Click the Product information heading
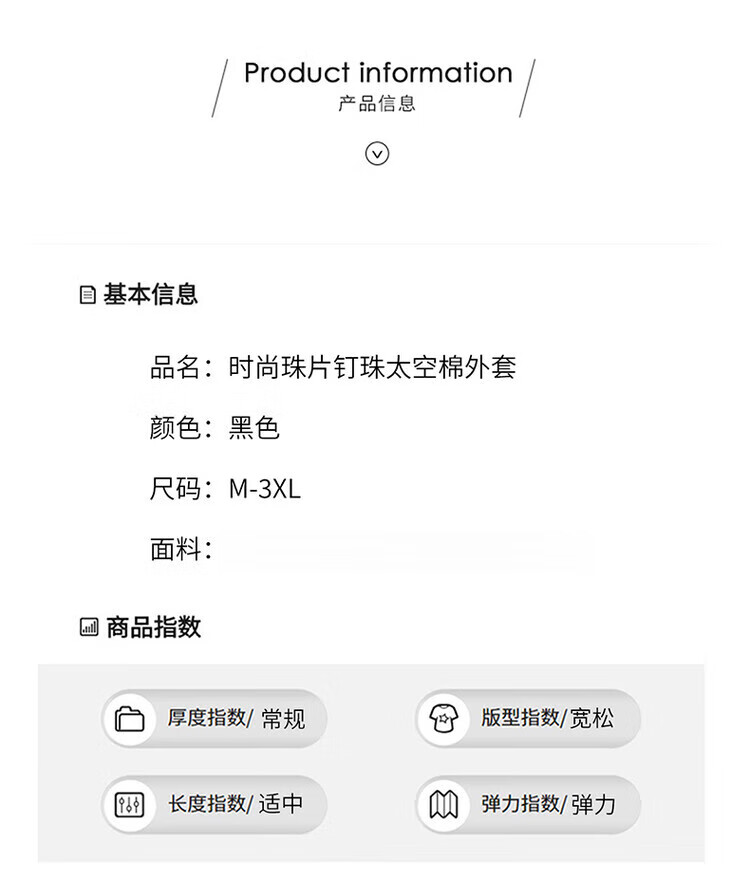Image resolution: width=750 pixels, height=880 pixels. [x=378, y=73]
